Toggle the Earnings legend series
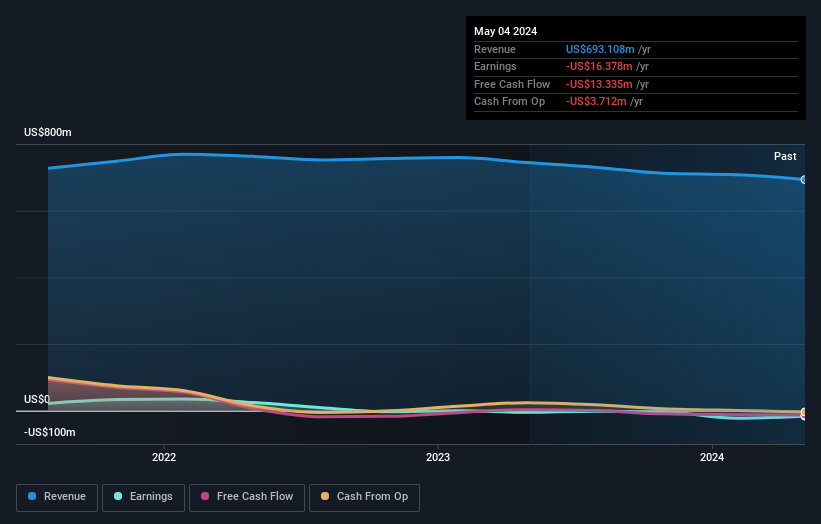 [x=143, y=497]
